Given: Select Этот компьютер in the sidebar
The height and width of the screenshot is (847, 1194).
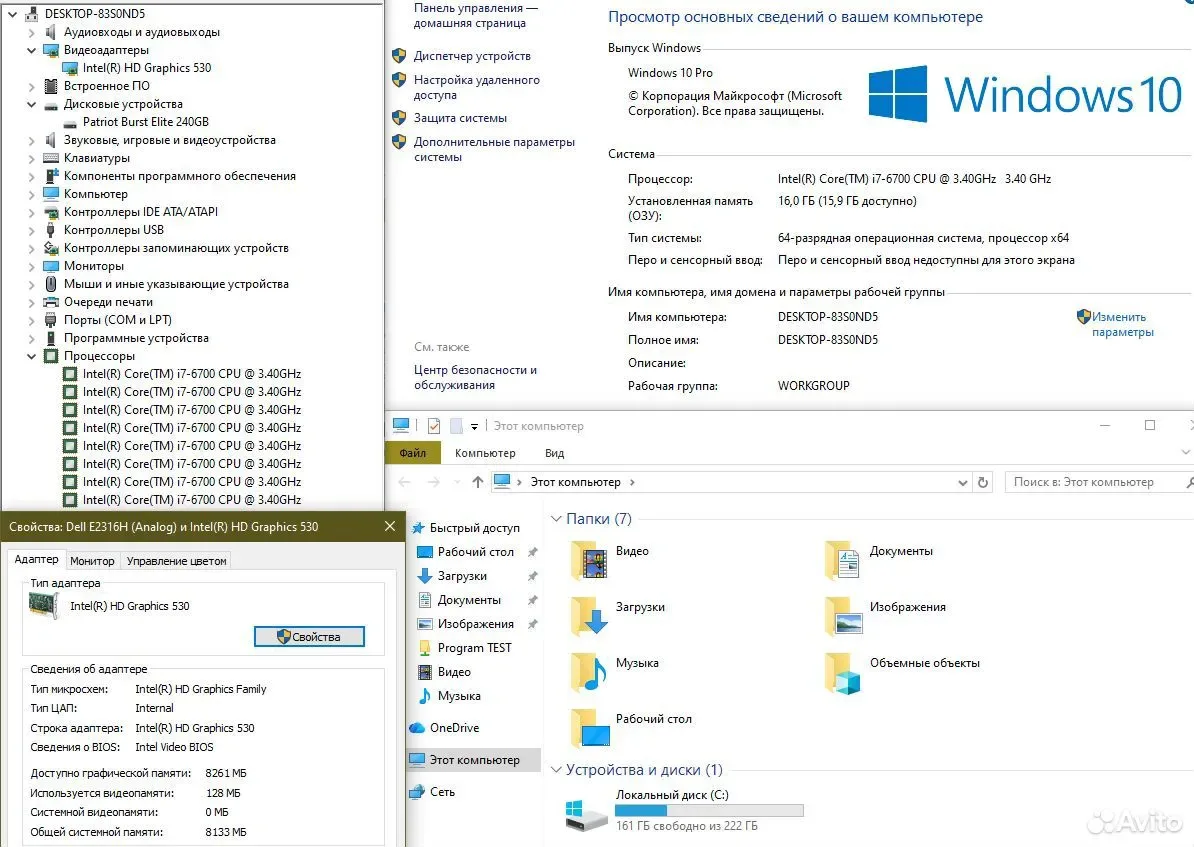Looking at the screenshot, I should [x=474, y=760].
